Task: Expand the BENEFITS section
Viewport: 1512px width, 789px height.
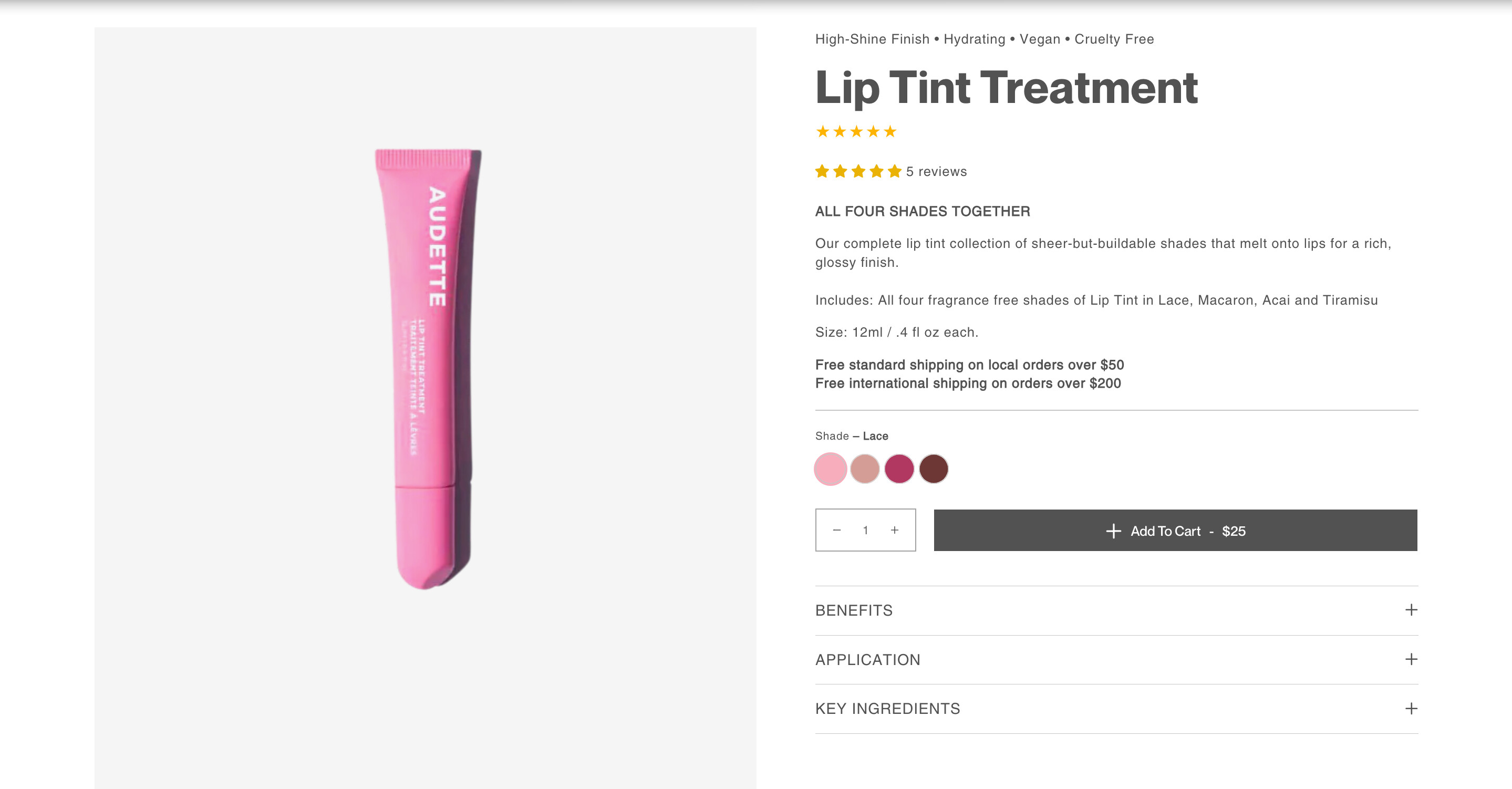Action: coord(854,610)
